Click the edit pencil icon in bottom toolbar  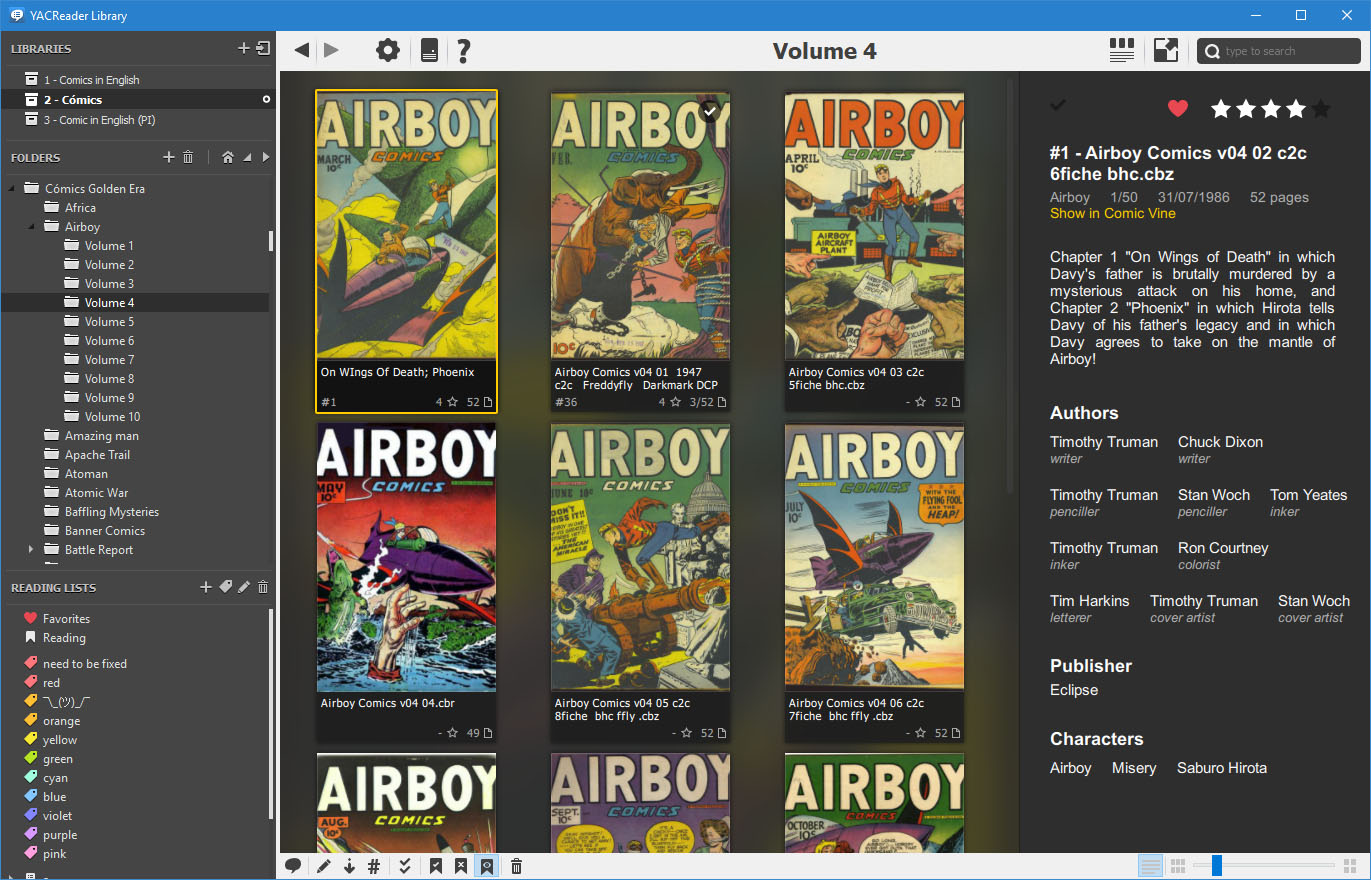point(323,866)
